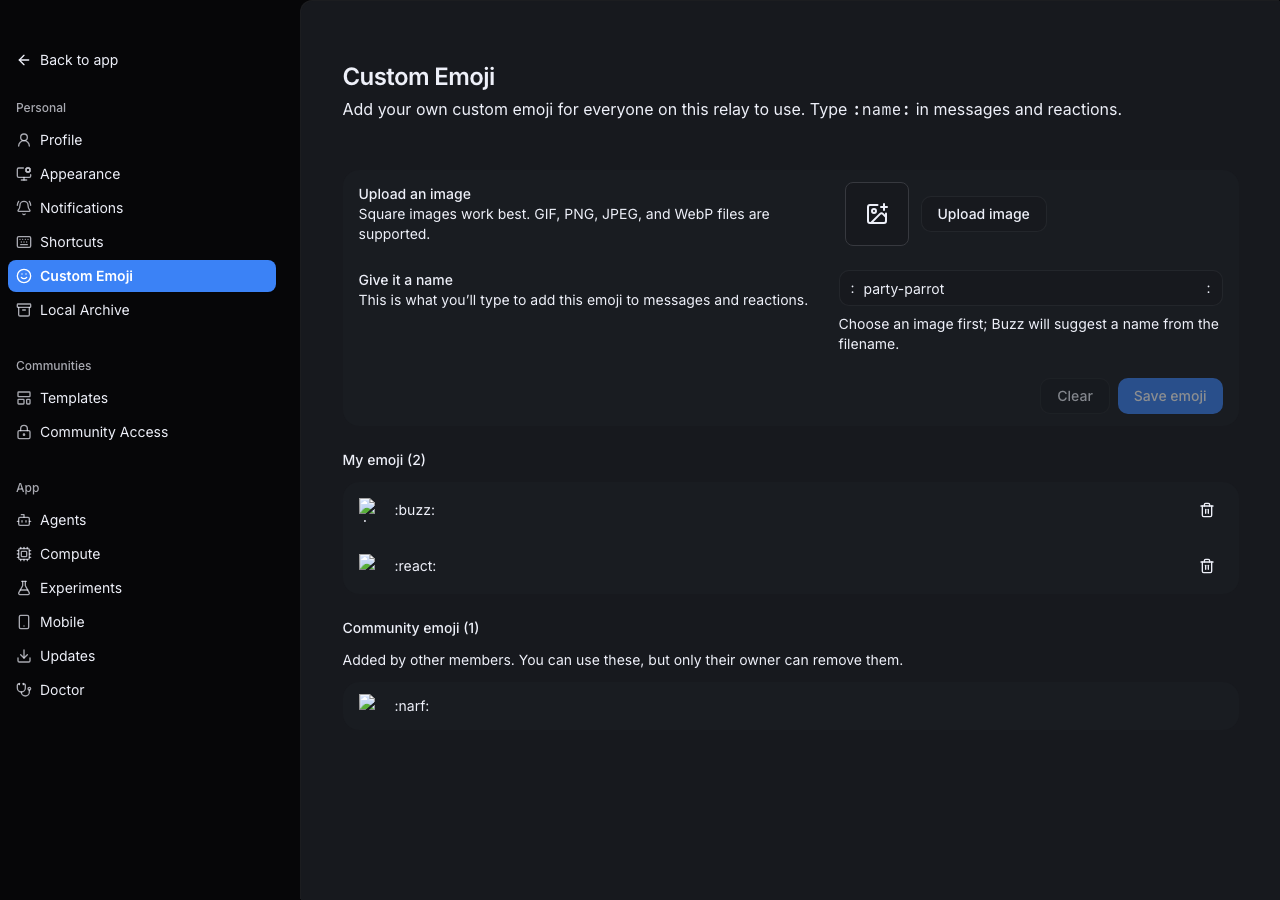Go to Community Access

click(x=142, y=432)
